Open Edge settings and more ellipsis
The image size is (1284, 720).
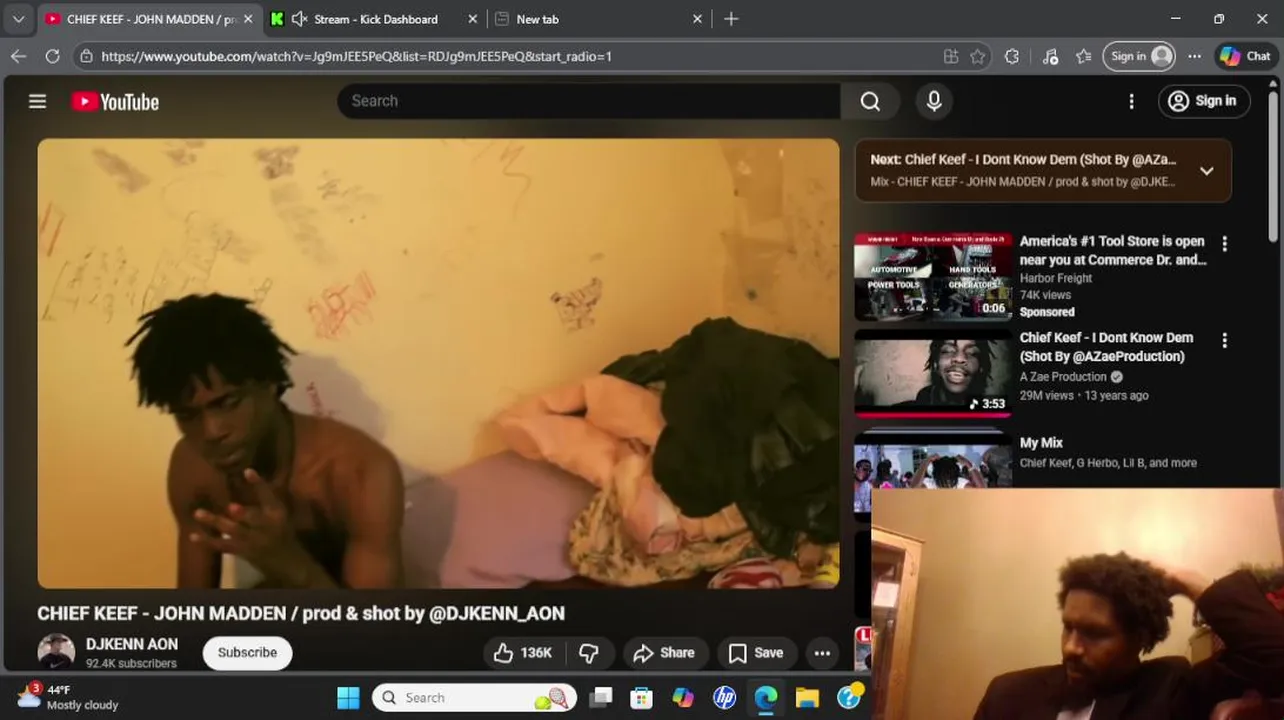pyautogui.click(x=1194, y=56)
